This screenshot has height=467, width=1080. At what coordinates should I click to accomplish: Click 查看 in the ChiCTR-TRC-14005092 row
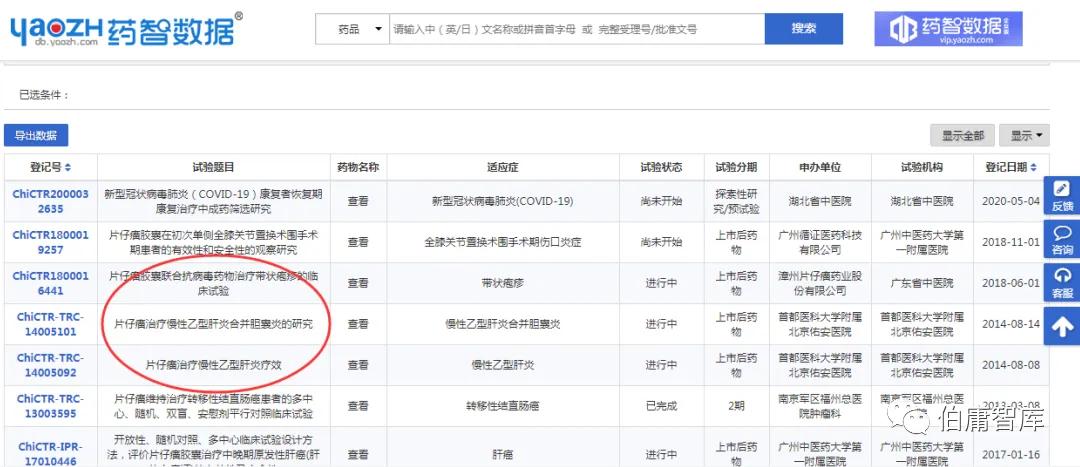pos(358,365)
